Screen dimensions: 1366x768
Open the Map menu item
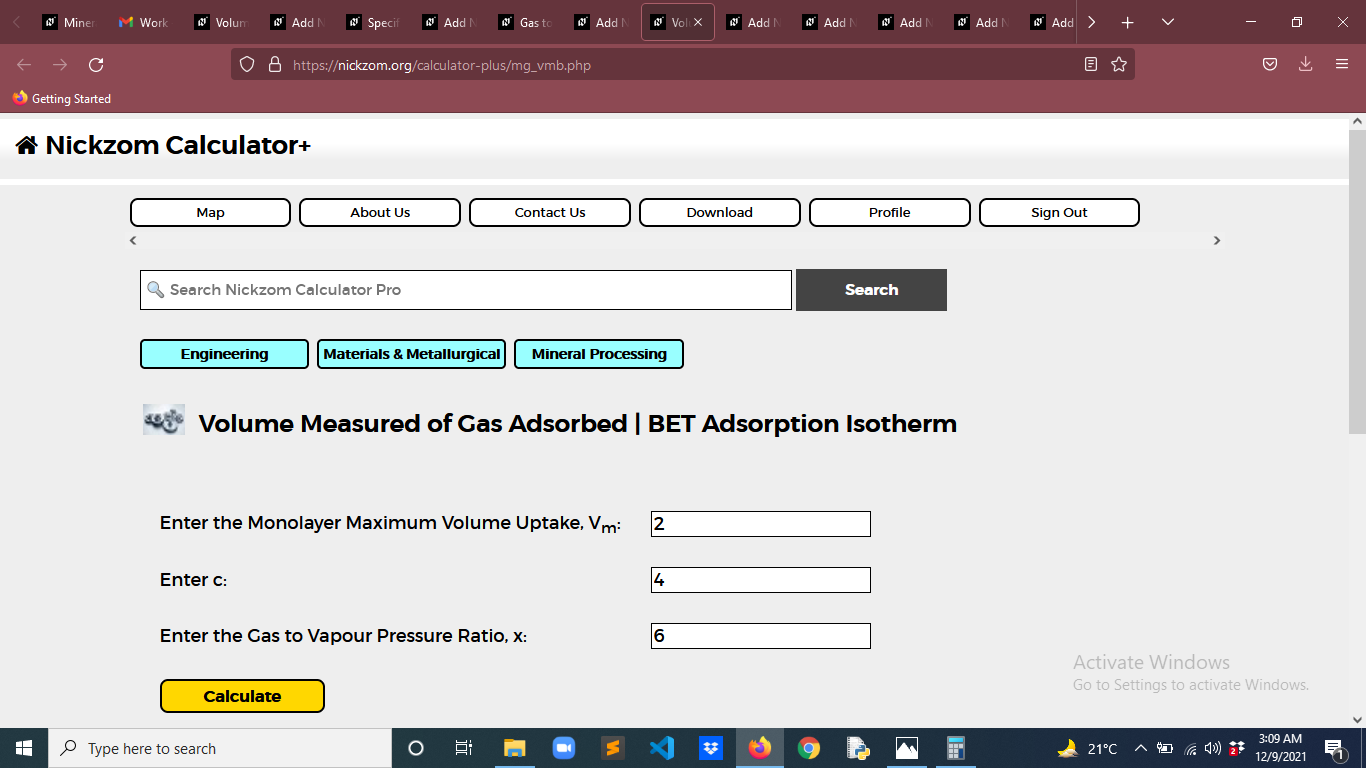(x=210, y=212)
